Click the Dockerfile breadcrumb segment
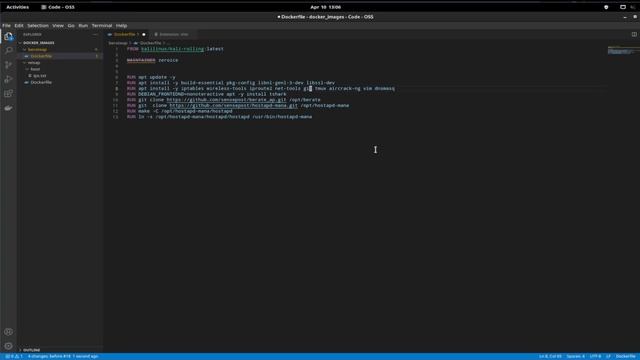640x360 pixels. click(148, 43)
